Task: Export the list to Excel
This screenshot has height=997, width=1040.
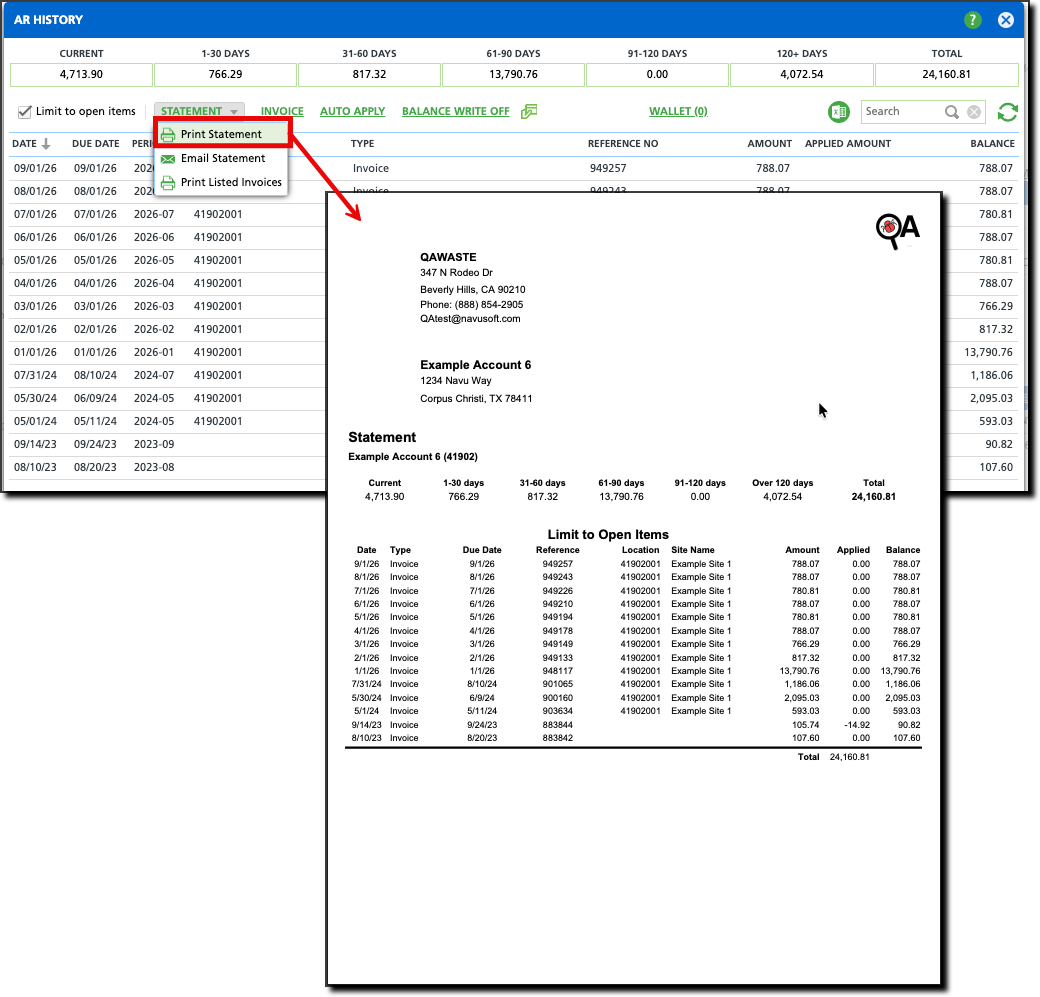Action: point(838,112)
